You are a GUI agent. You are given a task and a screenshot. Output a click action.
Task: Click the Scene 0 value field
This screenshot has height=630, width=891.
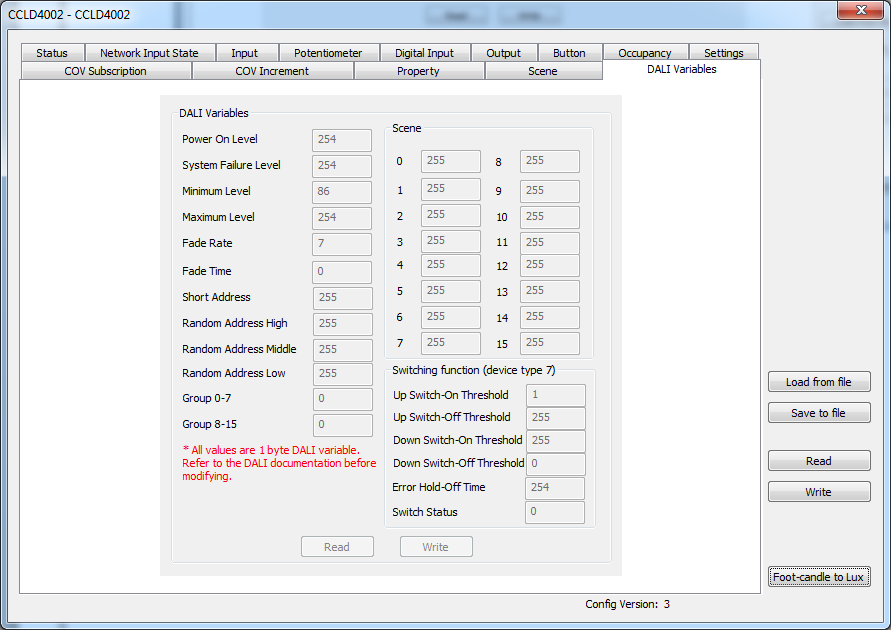click(x=451, y=161)
